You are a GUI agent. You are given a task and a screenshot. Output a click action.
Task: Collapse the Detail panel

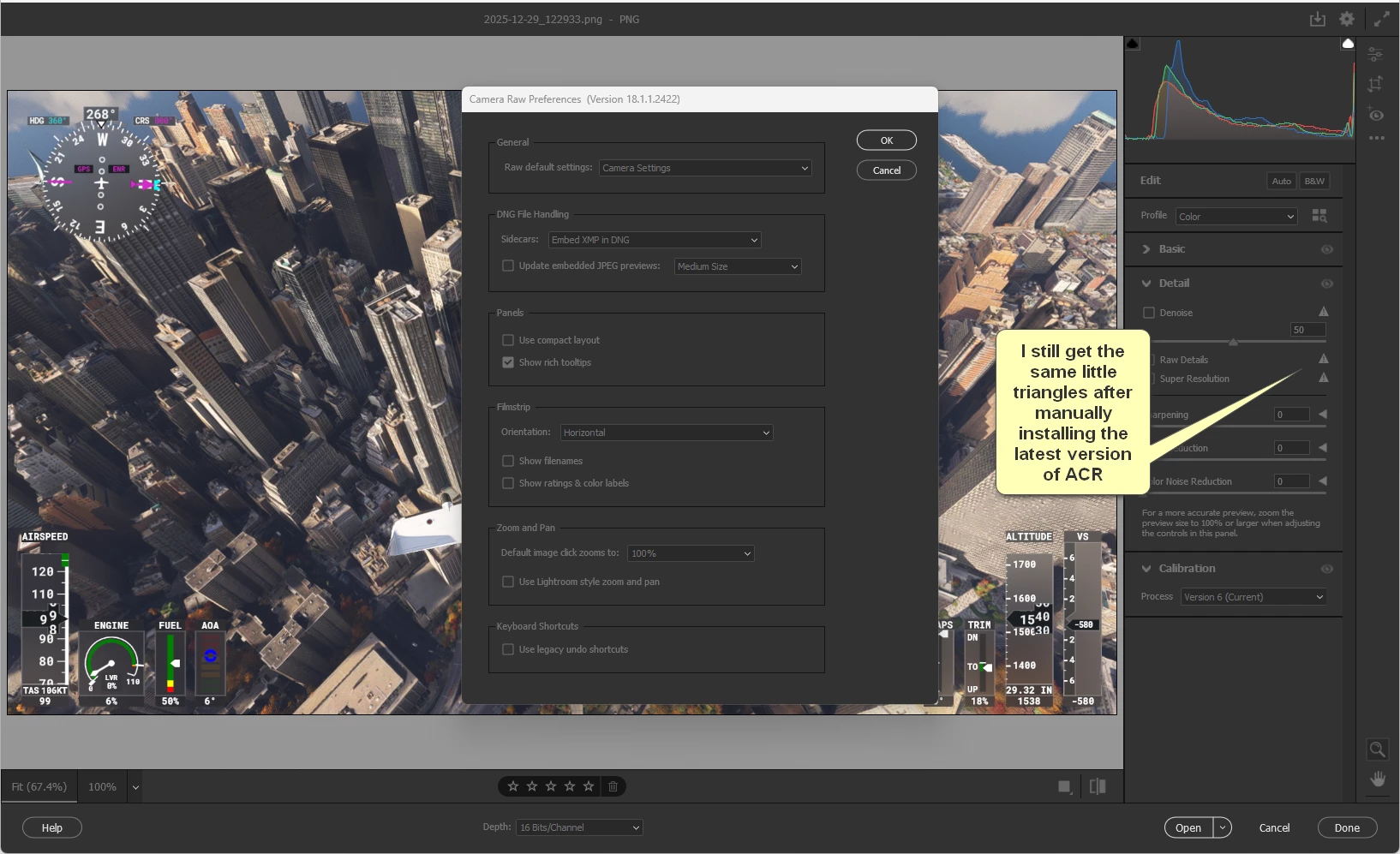point(1146,284)
